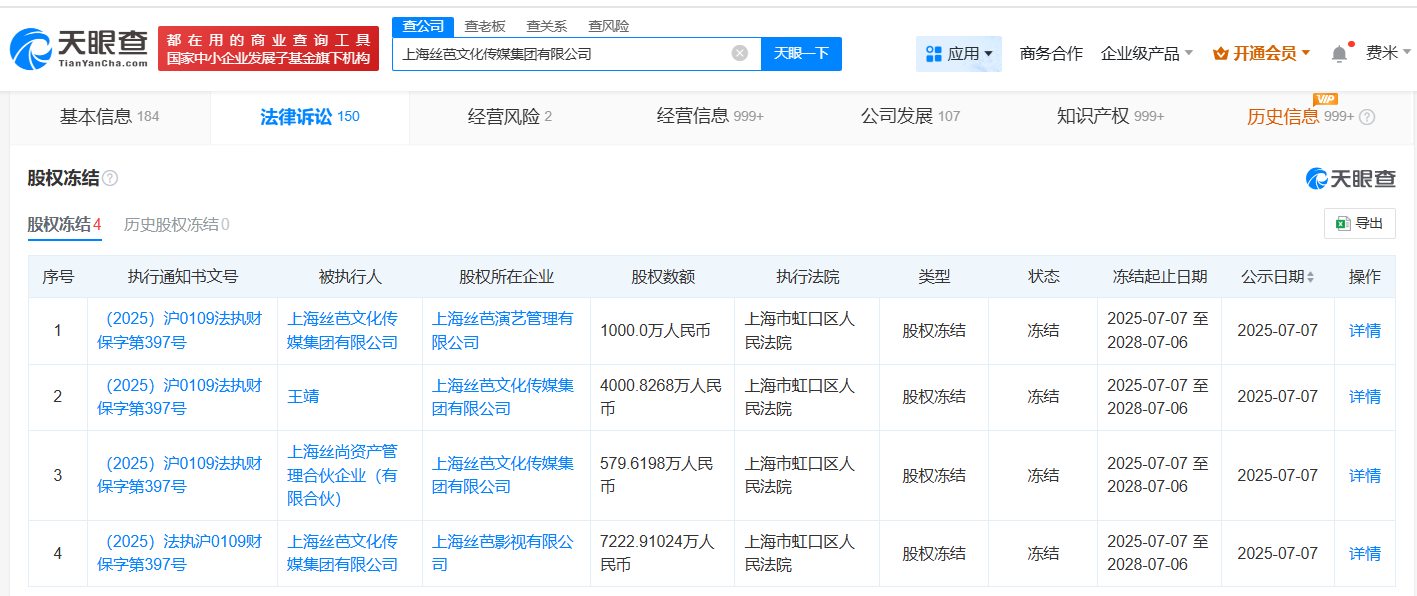This screenshot has width=1417, height=596.
Task: Click the 开通会员 crown icon
Action: click(1220, 54)
